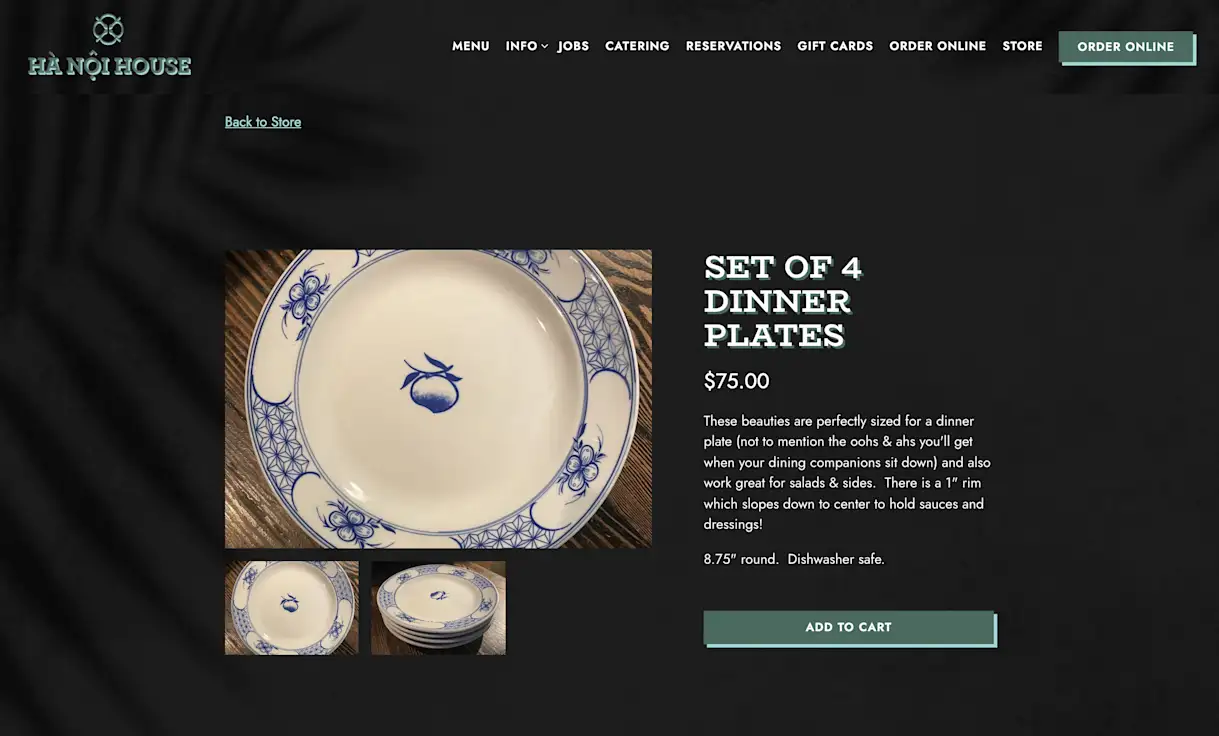
Task: Click the green Order Online button
Action: point(1126,47)
